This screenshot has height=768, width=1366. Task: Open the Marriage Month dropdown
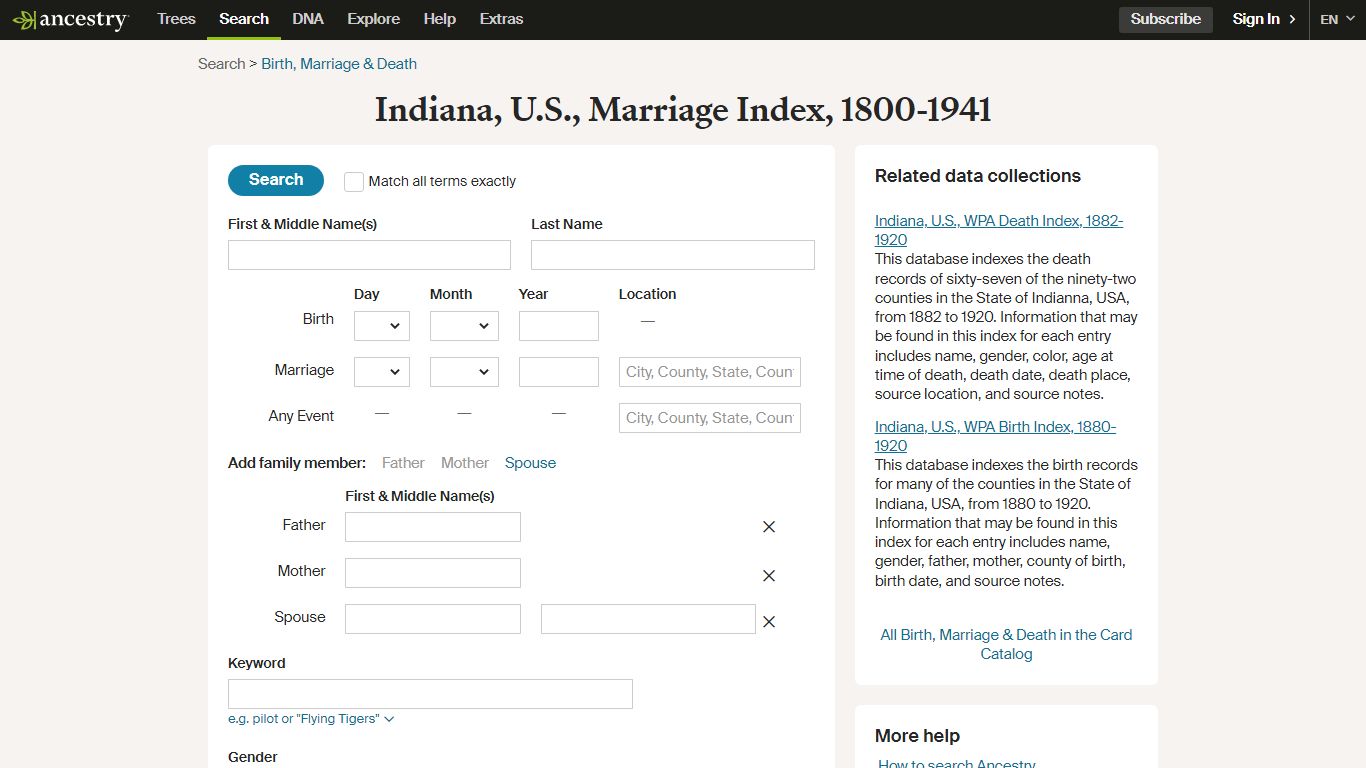(464, 372)
